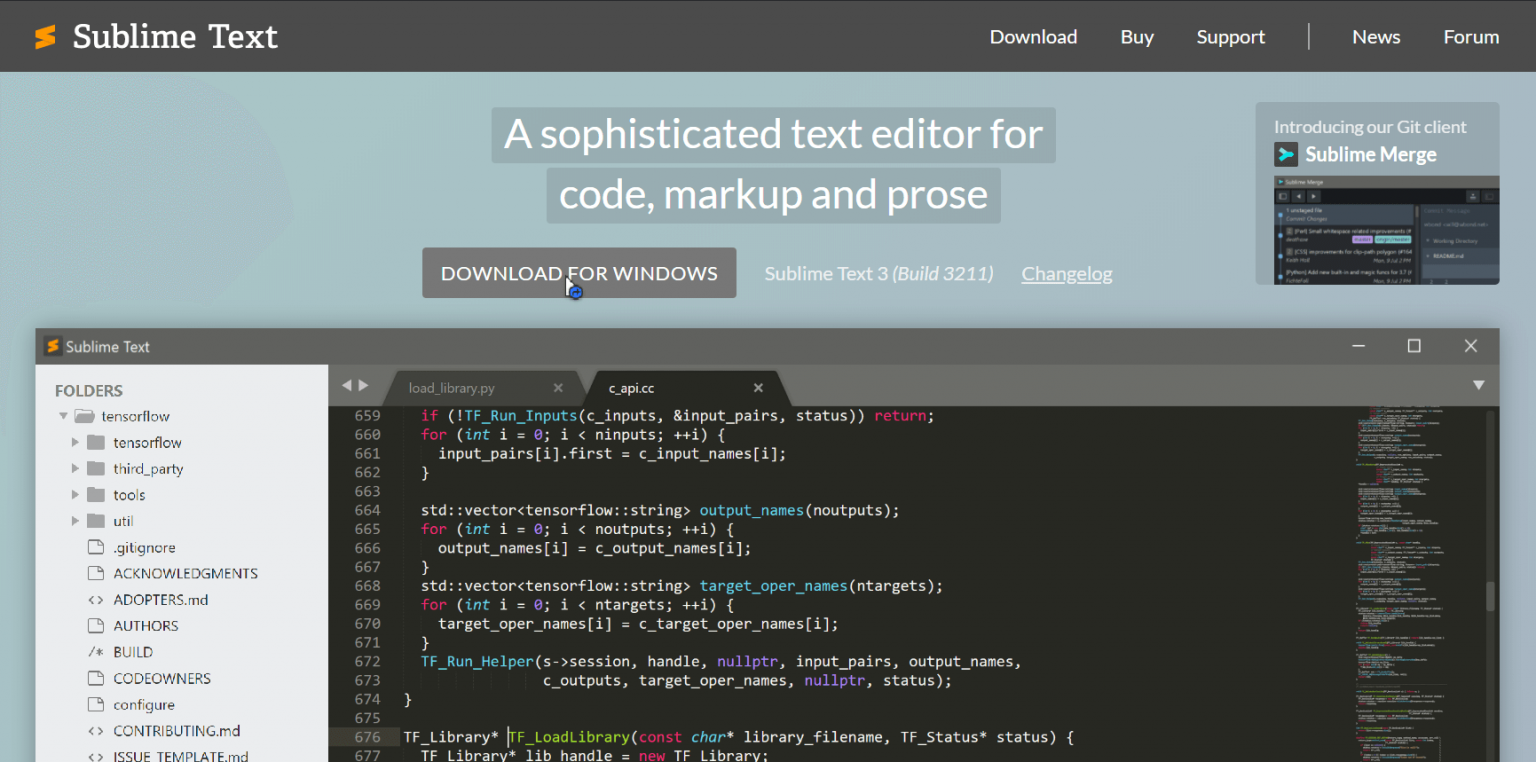Click the DOWNLOAD FOR WINDOWS button
Image resolution: width=1536 pixels, height=762 pixels.
pyautogui.click(x=579, y=272)
